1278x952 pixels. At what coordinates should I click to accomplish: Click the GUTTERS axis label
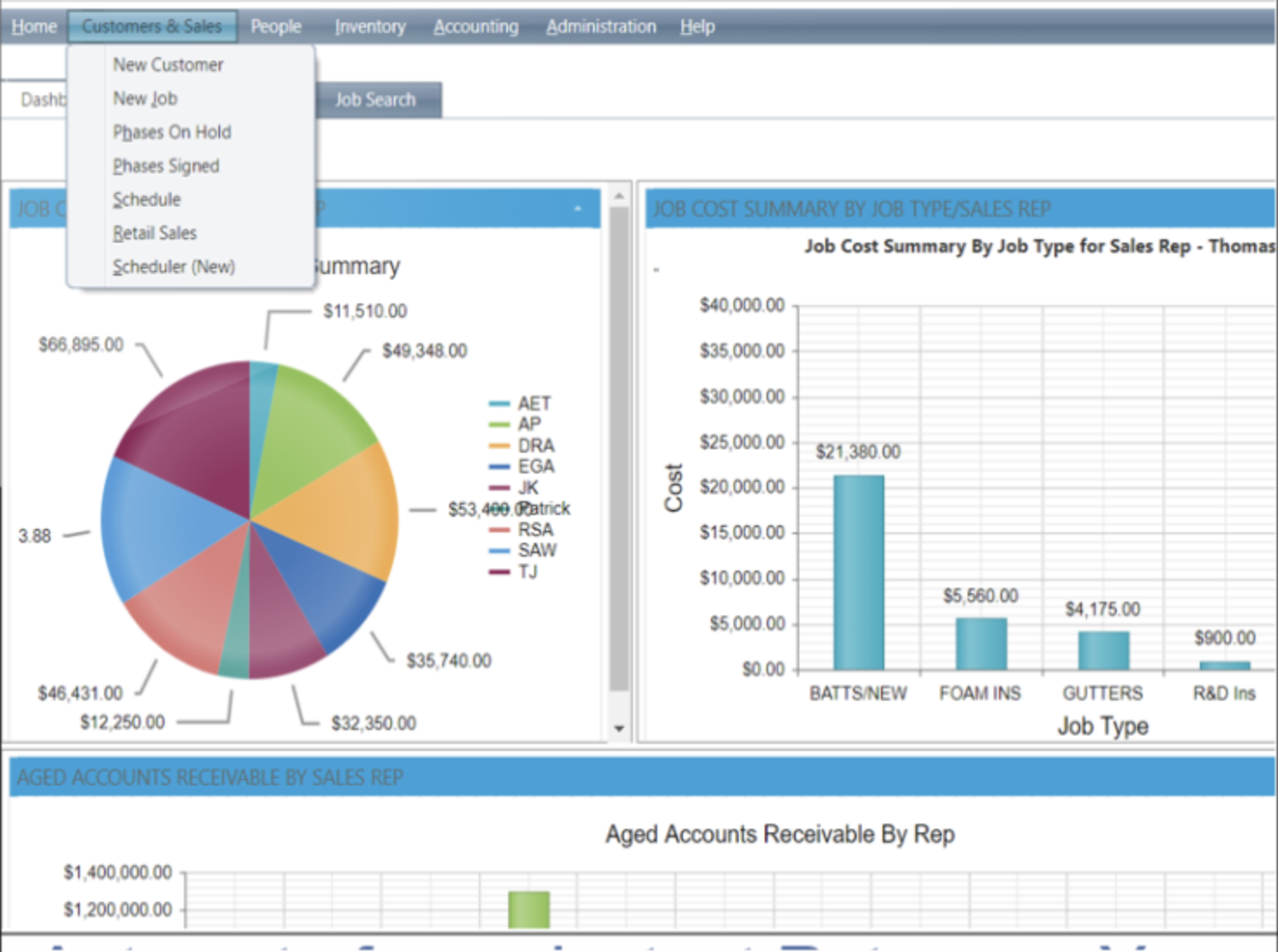(1103, 694)
